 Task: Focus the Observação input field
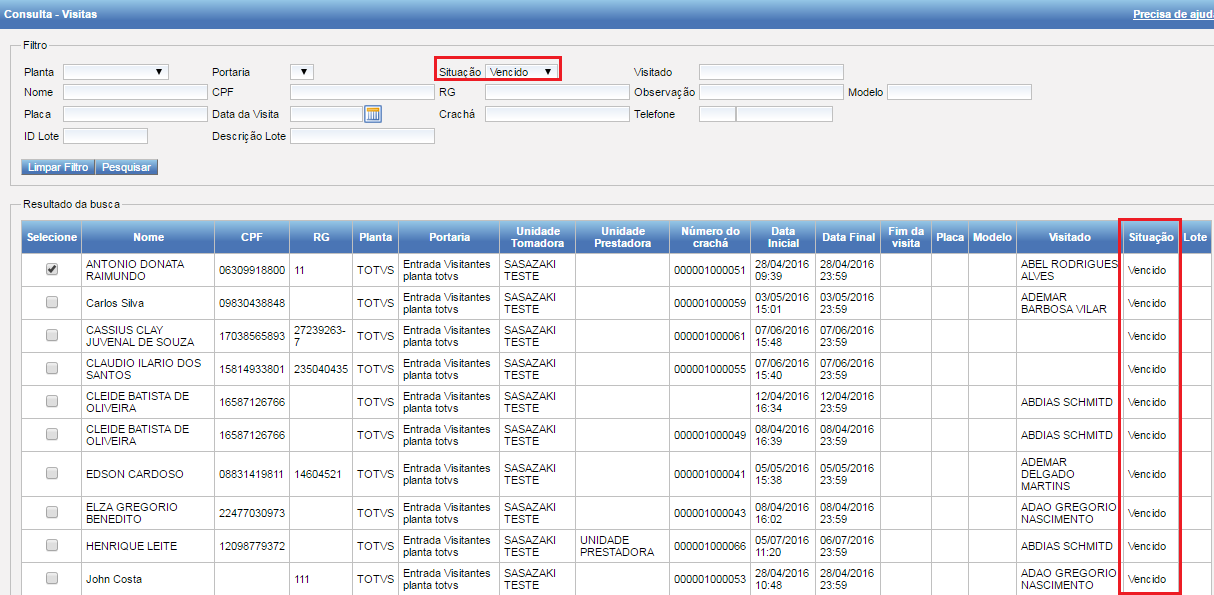[771, 92]
